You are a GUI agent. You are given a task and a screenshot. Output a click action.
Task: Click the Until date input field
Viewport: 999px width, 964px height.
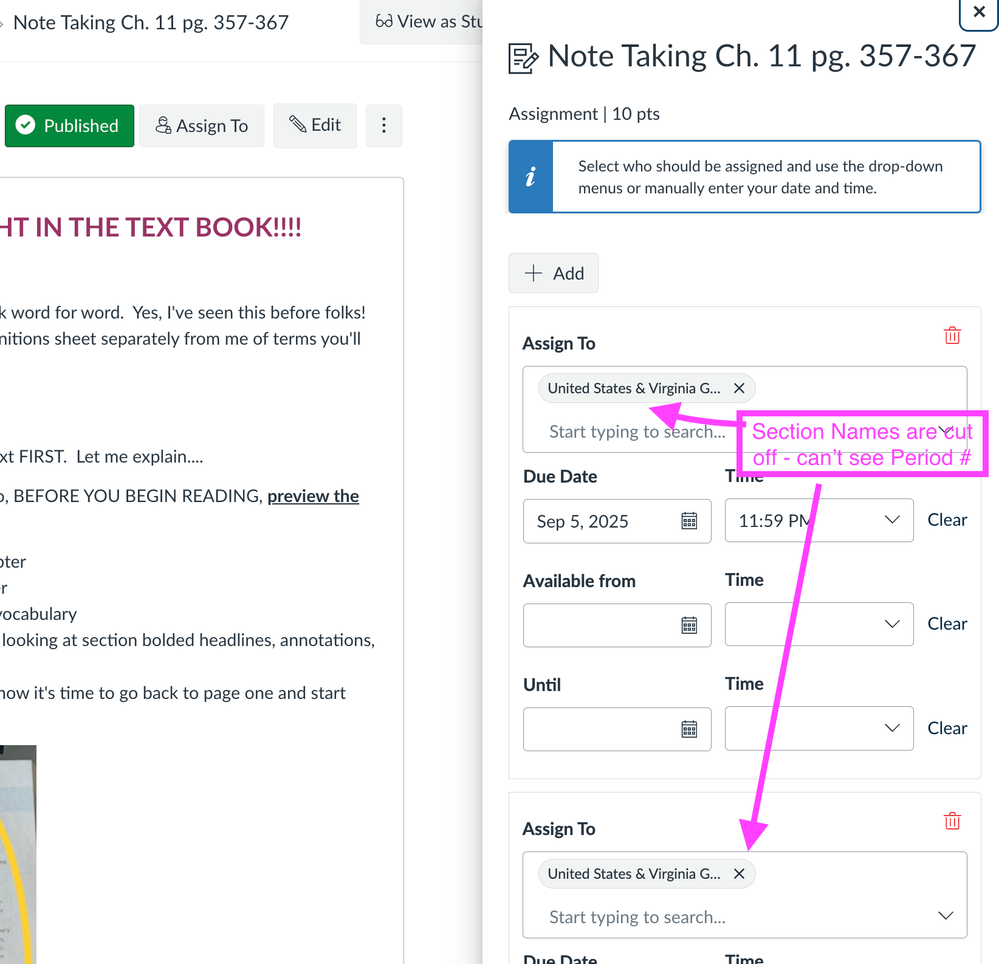coord(600,729)
